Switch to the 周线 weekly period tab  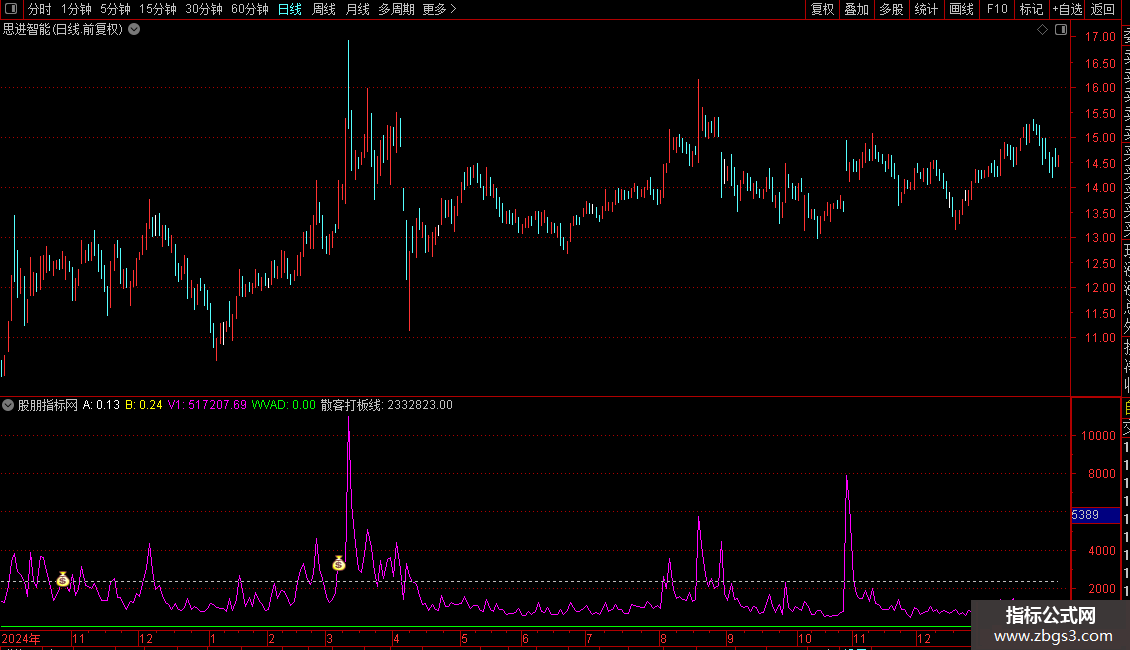click(324, 9)
